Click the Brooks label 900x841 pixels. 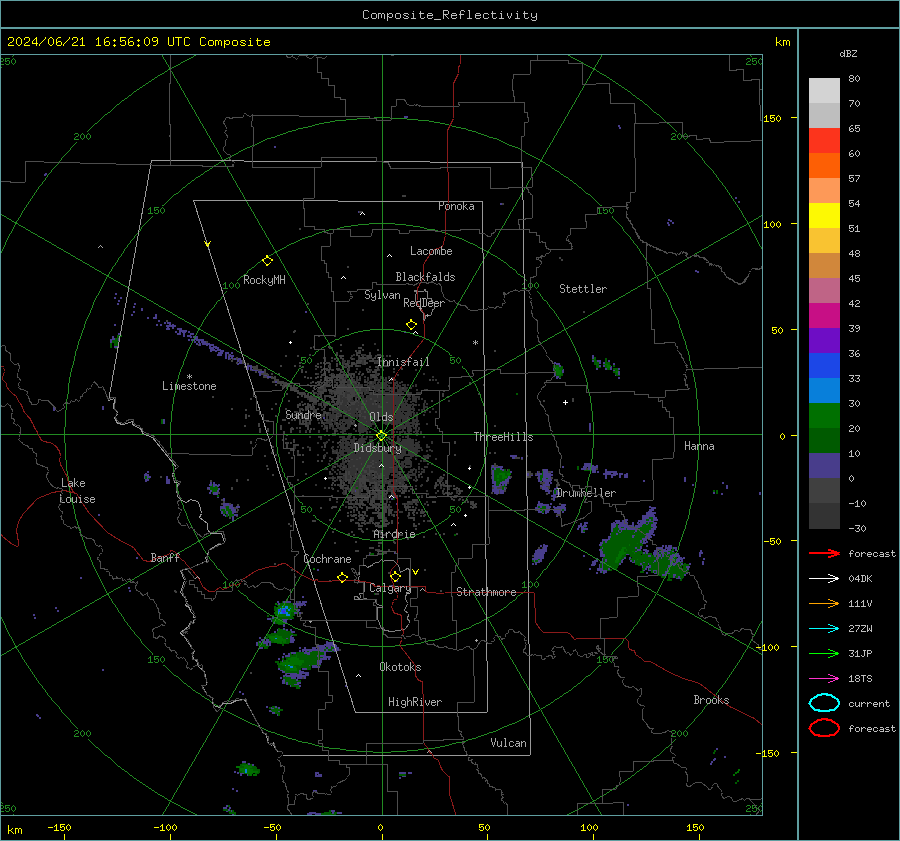pos(711,700)
